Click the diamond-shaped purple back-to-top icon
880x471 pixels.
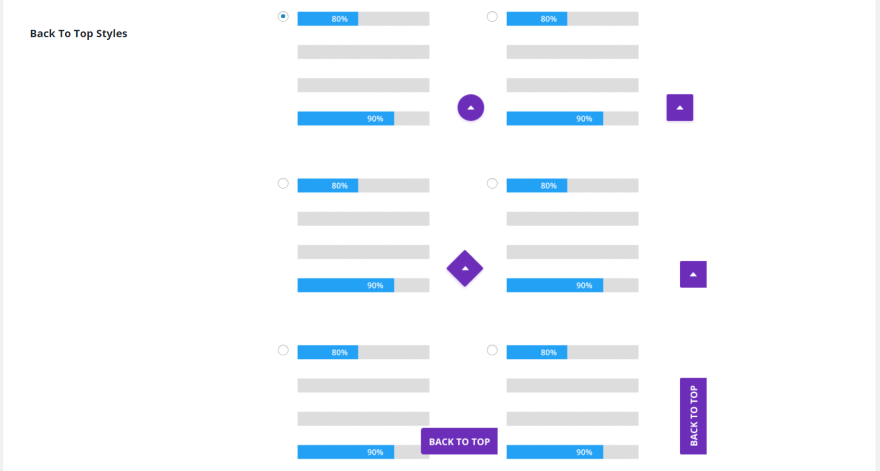pos(465,268)
